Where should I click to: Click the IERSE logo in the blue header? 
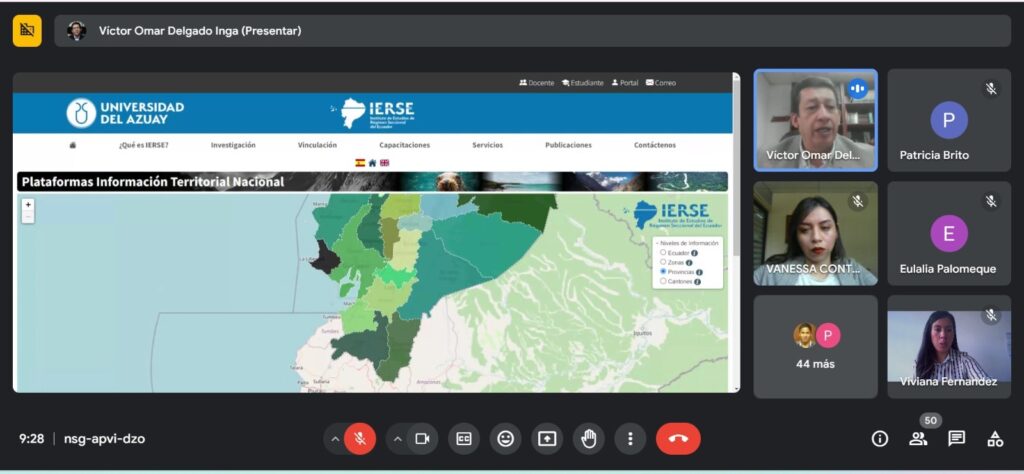(x=374, y=113)
